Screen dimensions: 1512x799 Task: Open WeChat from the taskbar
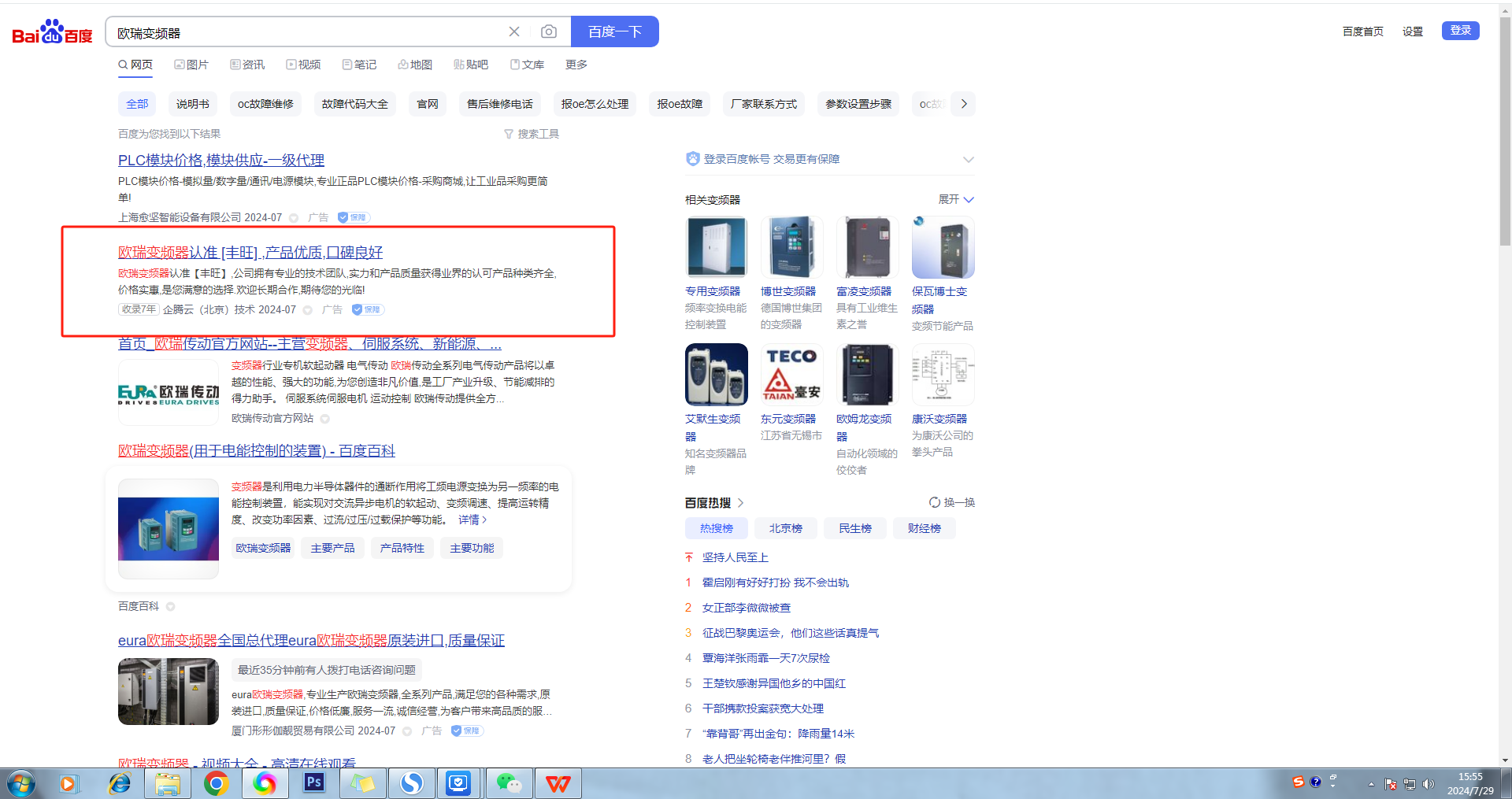click(509, 783)
